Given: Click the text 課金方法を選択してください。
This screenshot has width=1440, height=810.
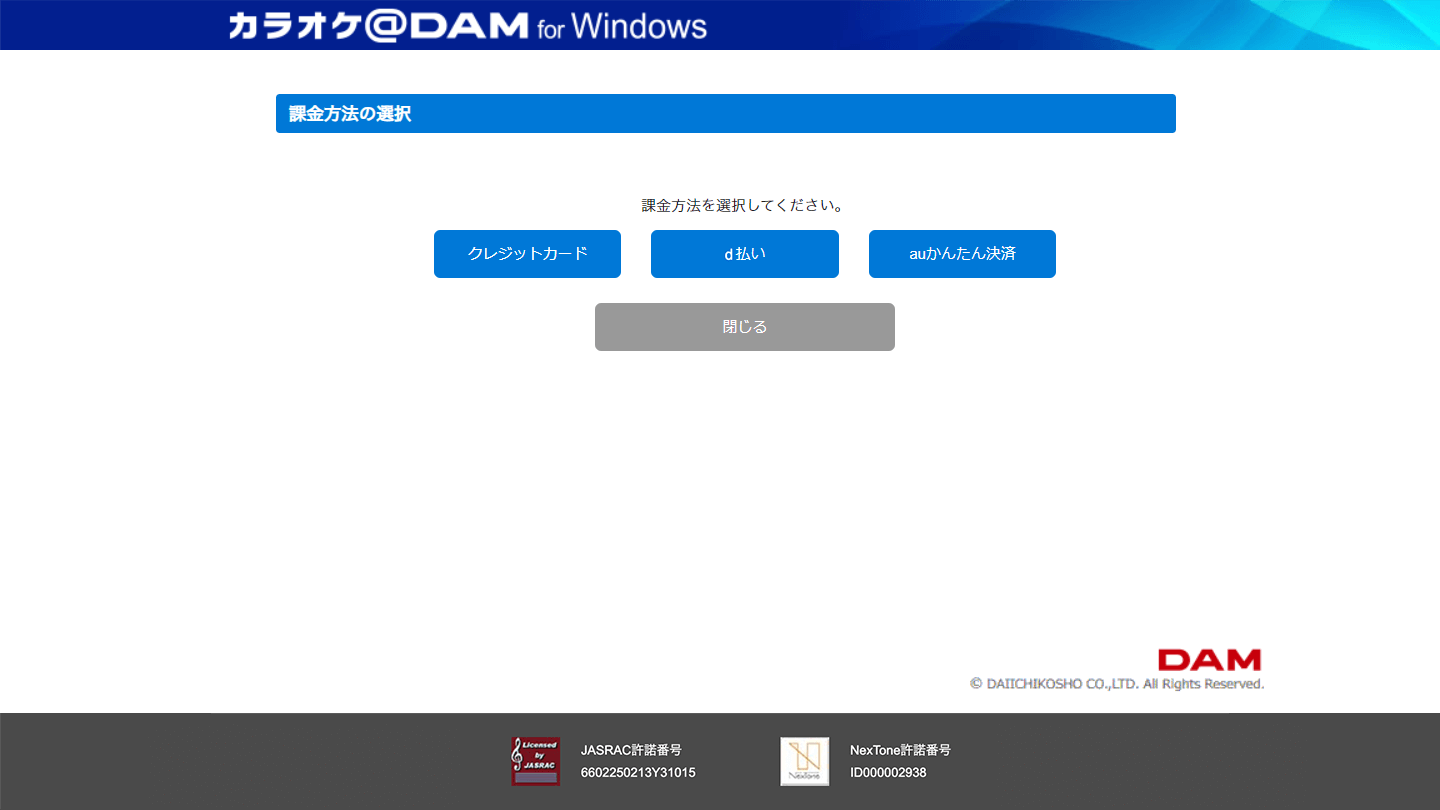Looking at the screenshot, I should pos(744,206).
